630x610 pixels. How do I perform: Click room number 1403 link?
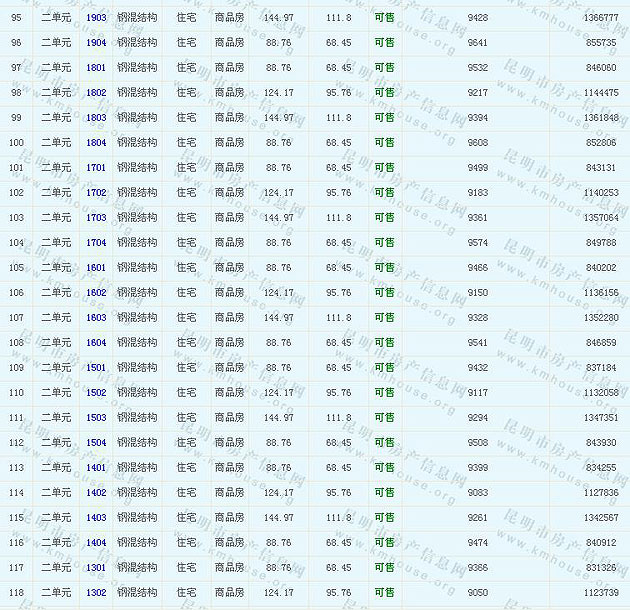click(x=96, y=518)
